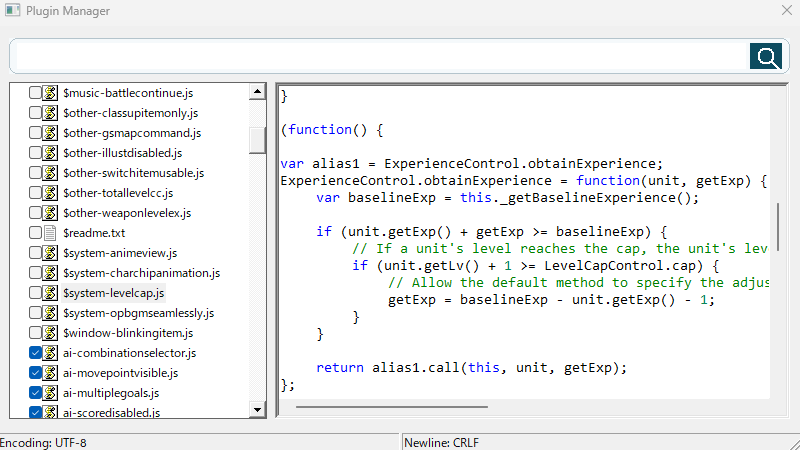Viewport: 800px width, 450px height.
Task: Click script icon of ai-movepointvisible.js
Action: coord(50,372)
